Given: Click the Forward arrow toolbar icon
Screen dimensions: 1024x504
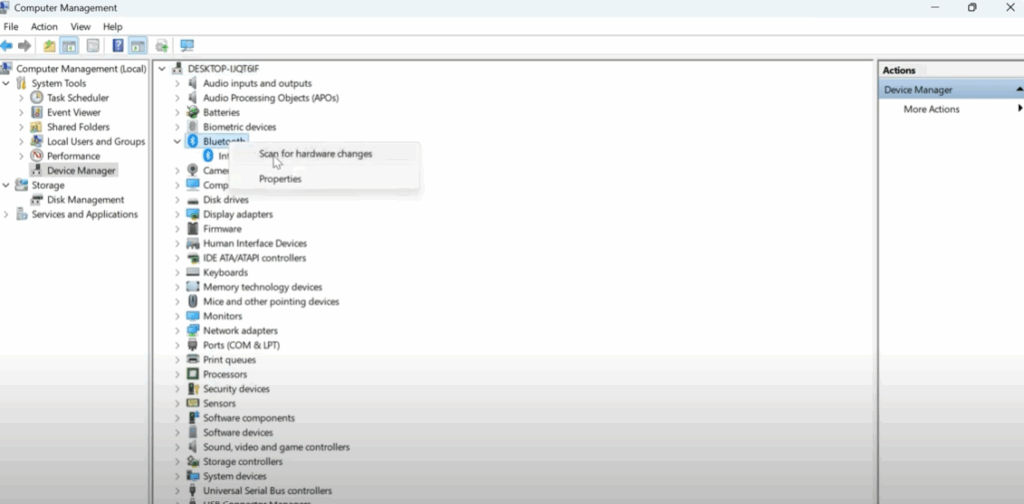Looking at the screenshot, I should [x=25, y=46].
